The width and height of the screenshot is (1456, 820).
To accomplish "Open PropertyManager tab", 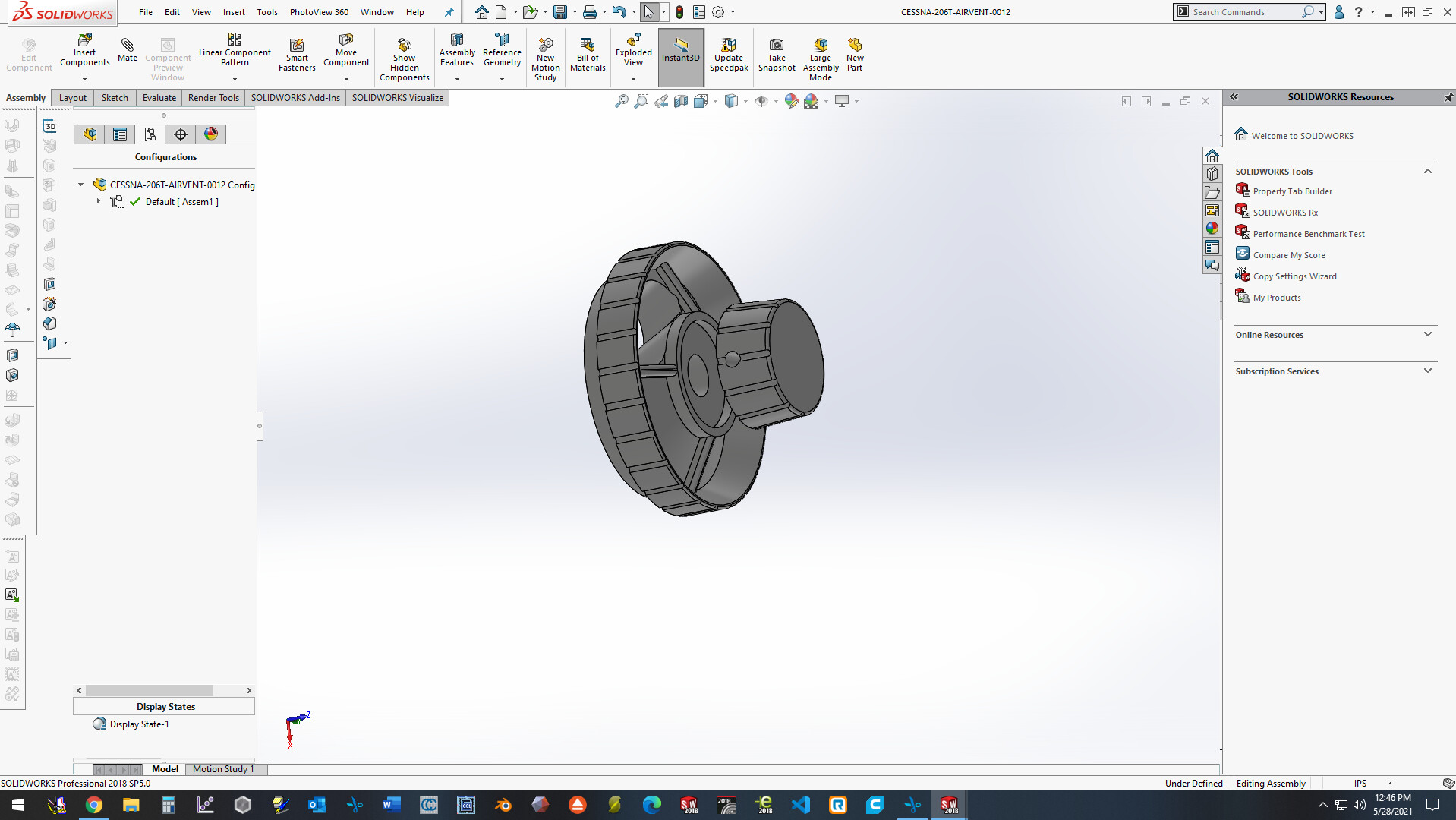I will (120, 134).
